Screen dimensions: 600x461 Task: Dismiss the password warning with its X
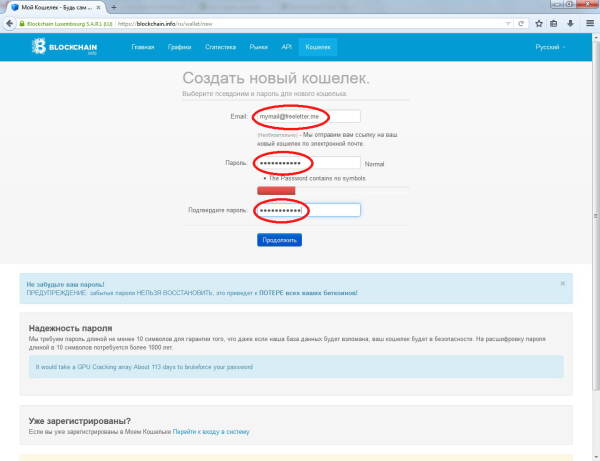(562, 283)
